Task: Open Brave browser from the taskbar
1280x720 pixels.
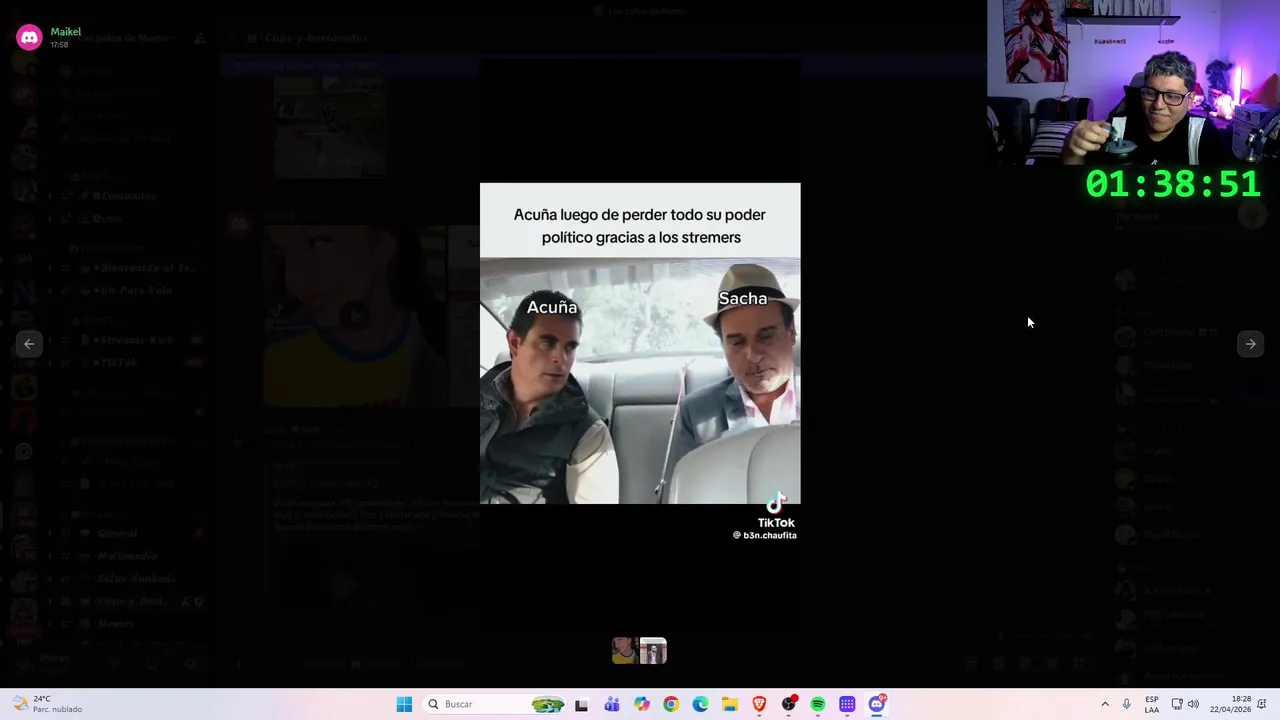Action: coord(759,704)
